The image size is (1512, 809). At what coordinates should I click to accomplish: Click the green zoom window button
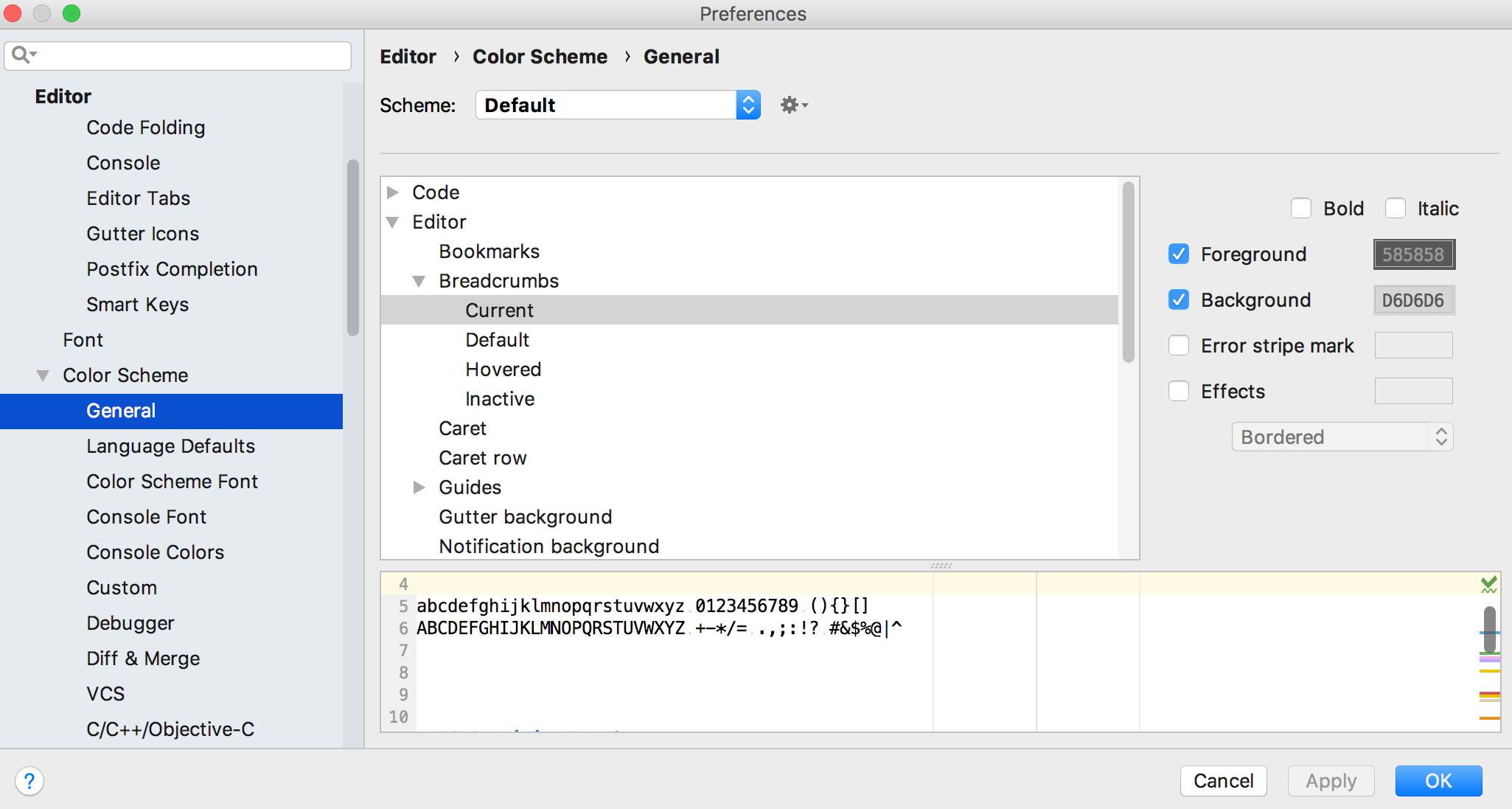(x=72, y=13)
